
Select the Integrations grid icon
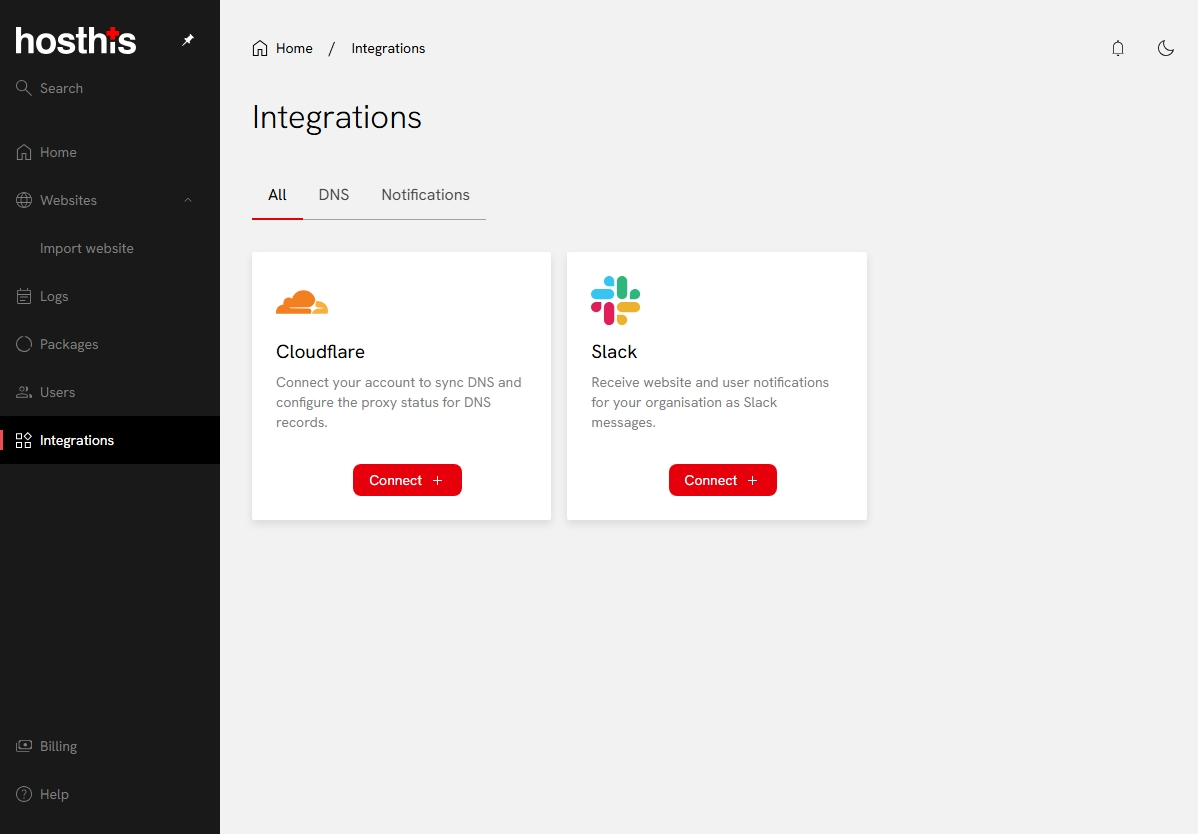(x=24, y=439)
